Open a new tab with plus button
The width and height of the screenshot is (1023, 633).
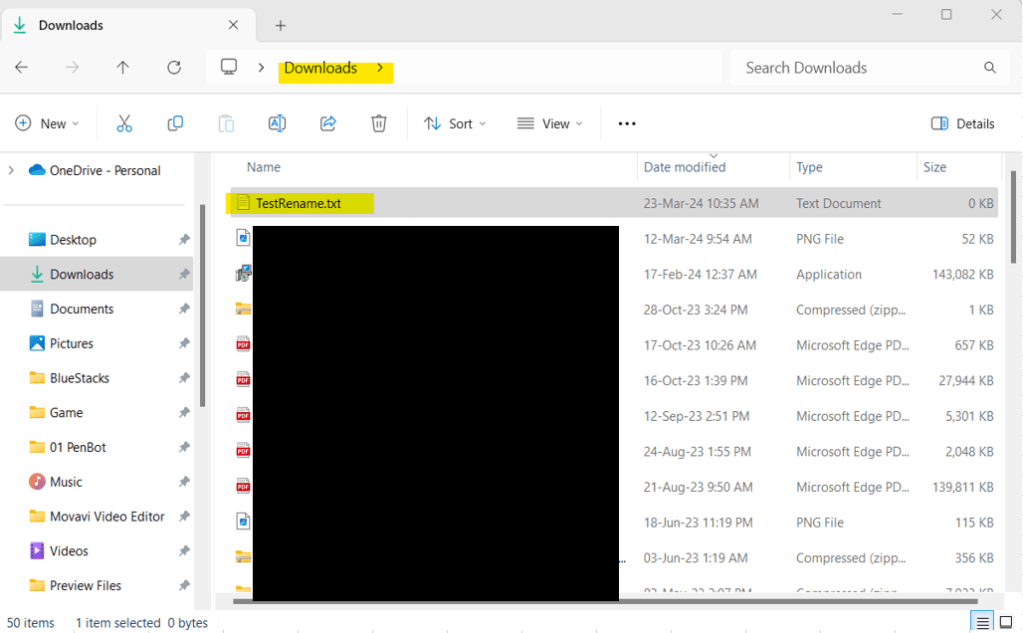click(x=281, y=25)
